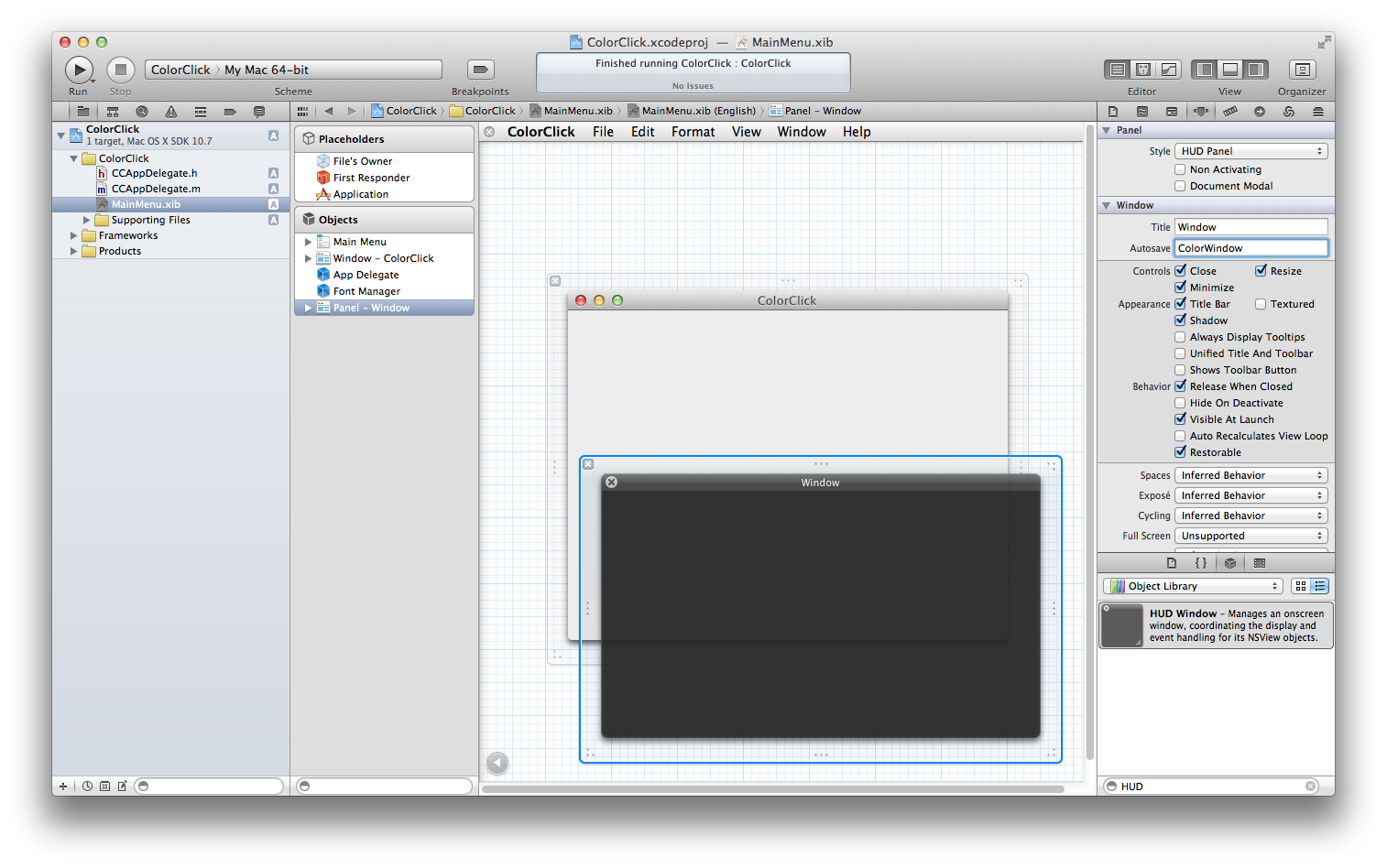Open the Project navigator folder icon
This screenshot has height=868, width=1387.
pyautogui.click(x=83, y=112)
